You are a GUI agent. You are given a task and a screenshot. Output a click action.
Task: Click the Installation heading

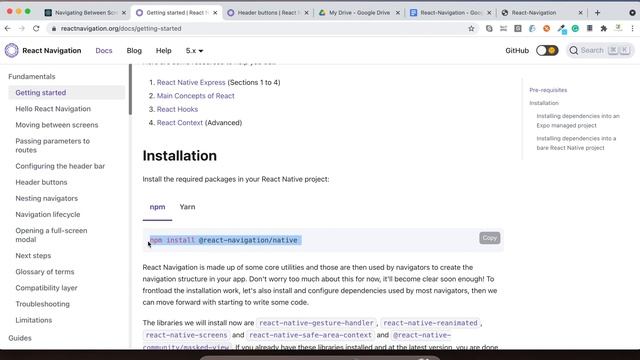(180, 156)
